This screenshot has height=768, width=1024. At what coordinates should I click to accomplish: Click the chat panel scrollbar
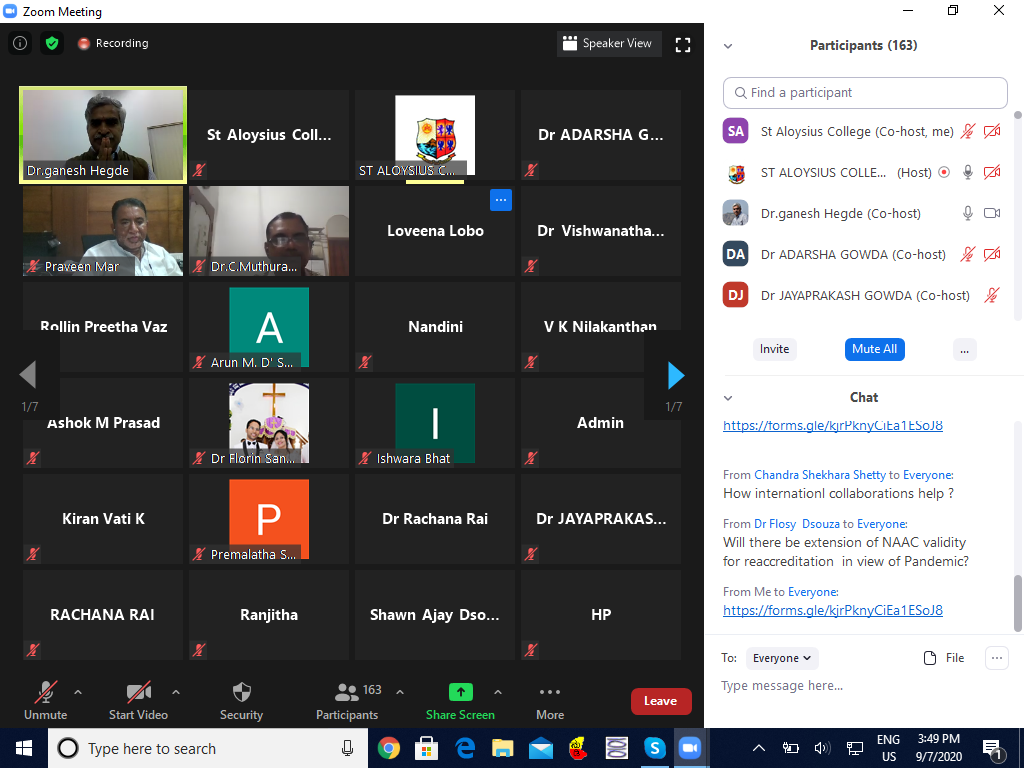click(x=1017, y=603)
